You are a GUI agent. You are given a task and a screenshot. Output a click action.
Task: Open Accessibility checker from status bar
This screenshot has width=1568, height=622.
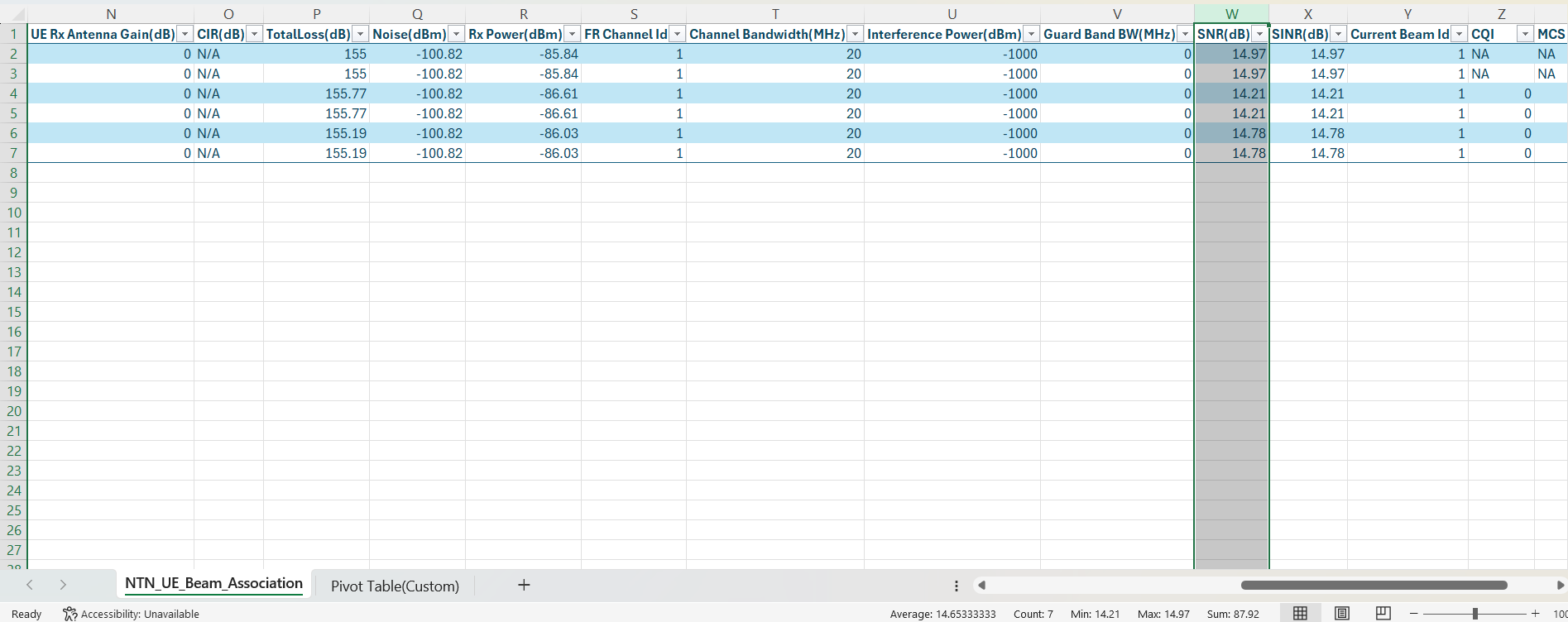(132, 614)
